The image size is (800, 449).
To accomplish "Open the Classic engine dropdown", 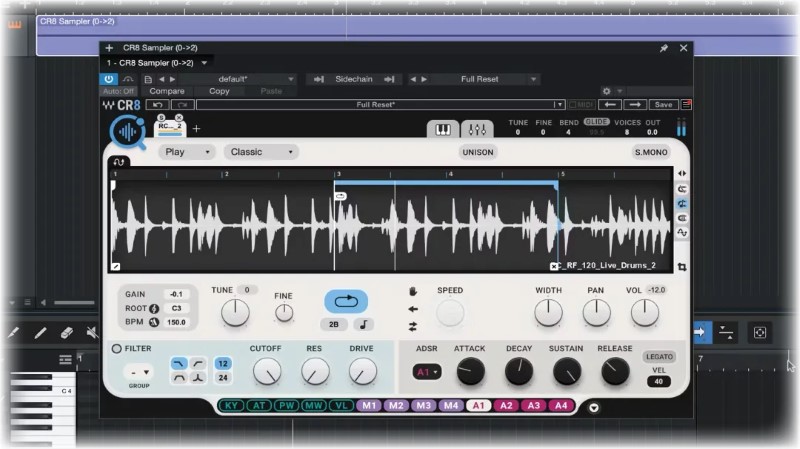I will 261,152.
